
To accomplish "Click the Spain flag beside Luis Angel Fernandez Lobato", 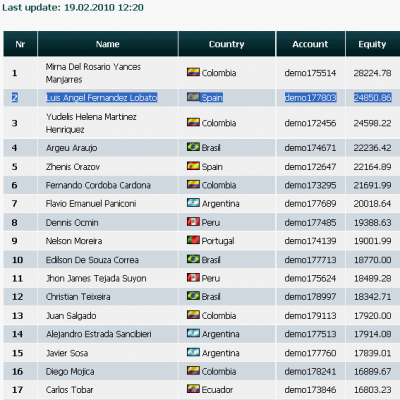I will pyautogui.click(x=193, y=97).
